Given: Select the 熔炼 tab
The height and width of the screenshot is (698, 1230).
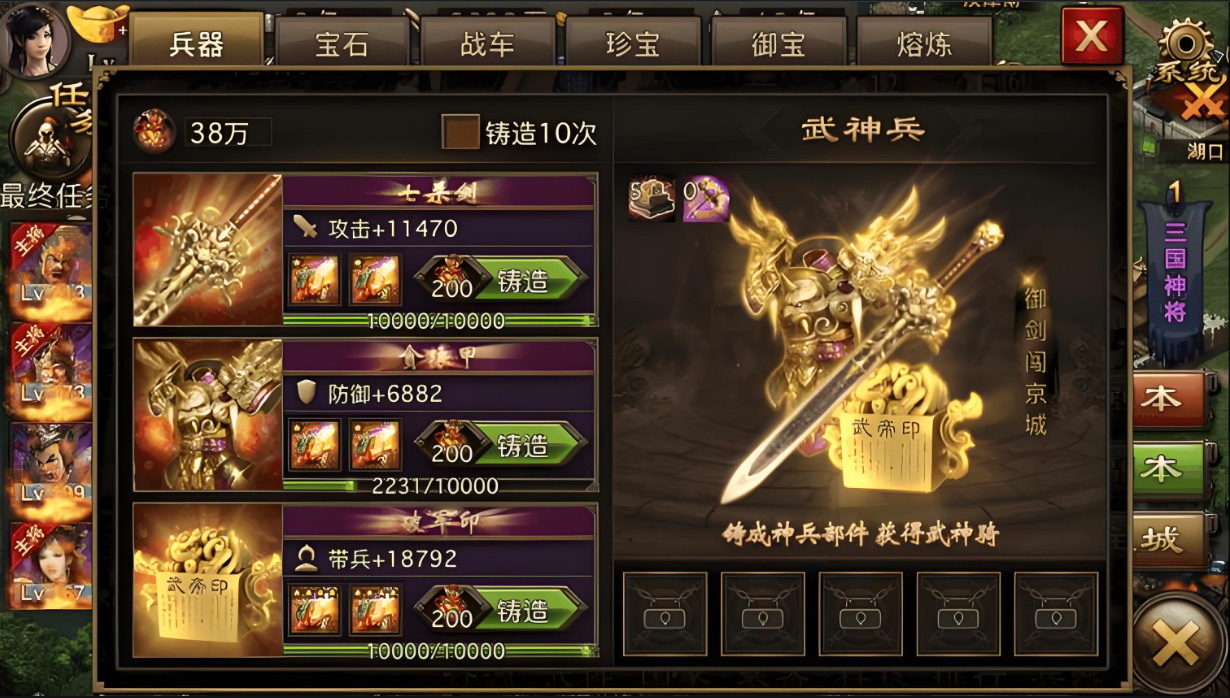Looking at the screenshot, I should pyautogui.click(x=923, y=45).
